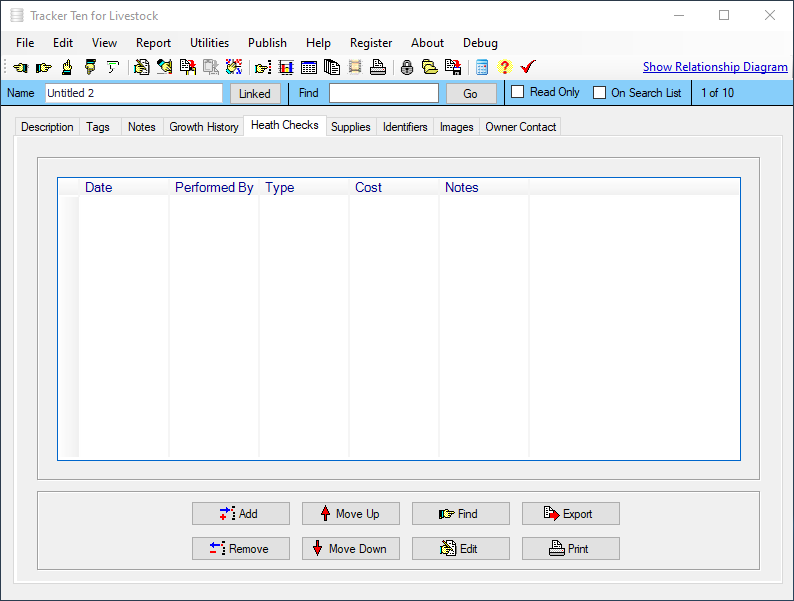Click the film strip toolbar icon
The height and width of the screenshot is (601, 794).
tap(355, 67)
